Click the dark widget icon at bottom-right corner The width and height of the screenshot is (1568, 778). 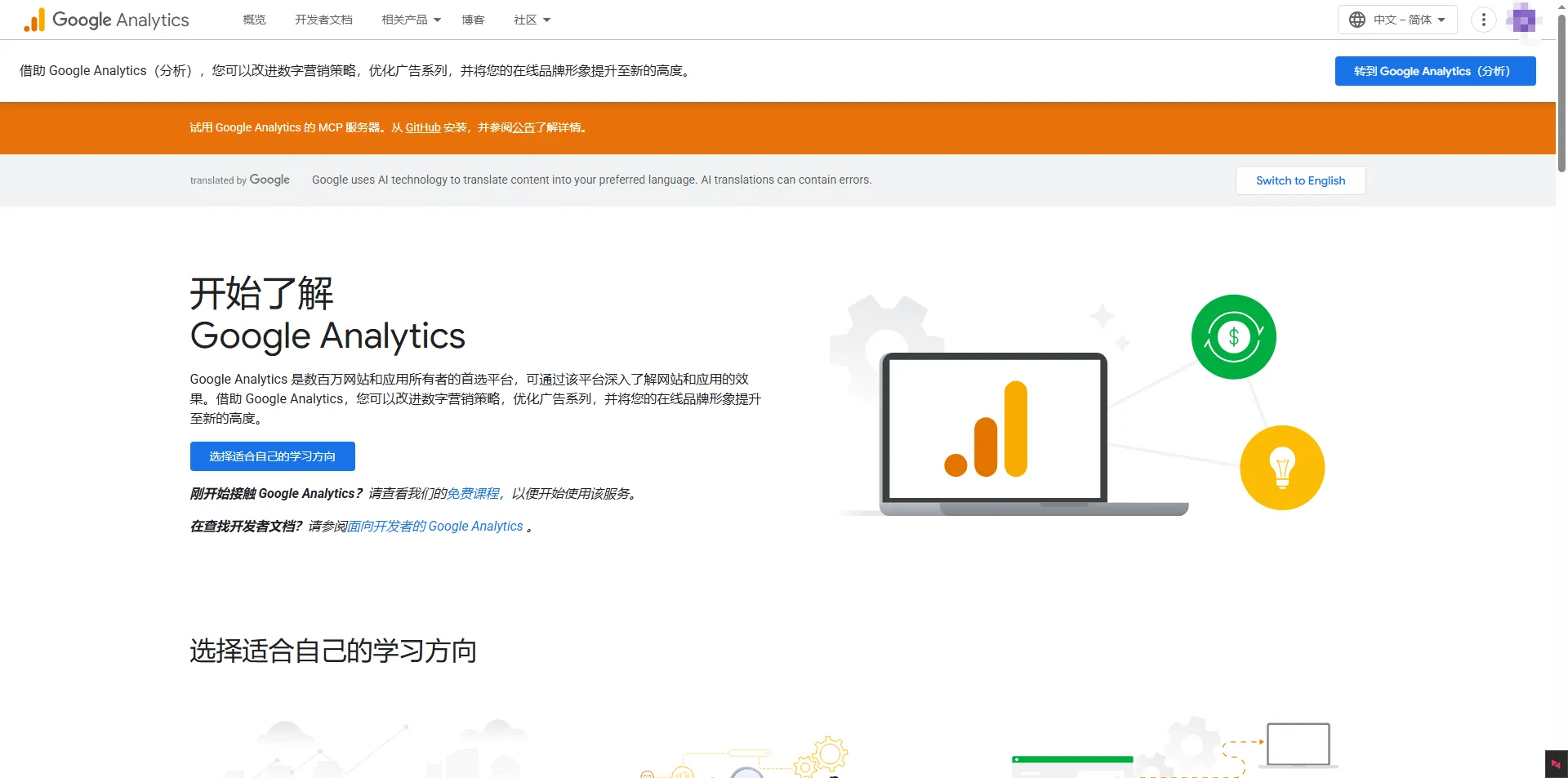click(x=1556, y=764)
